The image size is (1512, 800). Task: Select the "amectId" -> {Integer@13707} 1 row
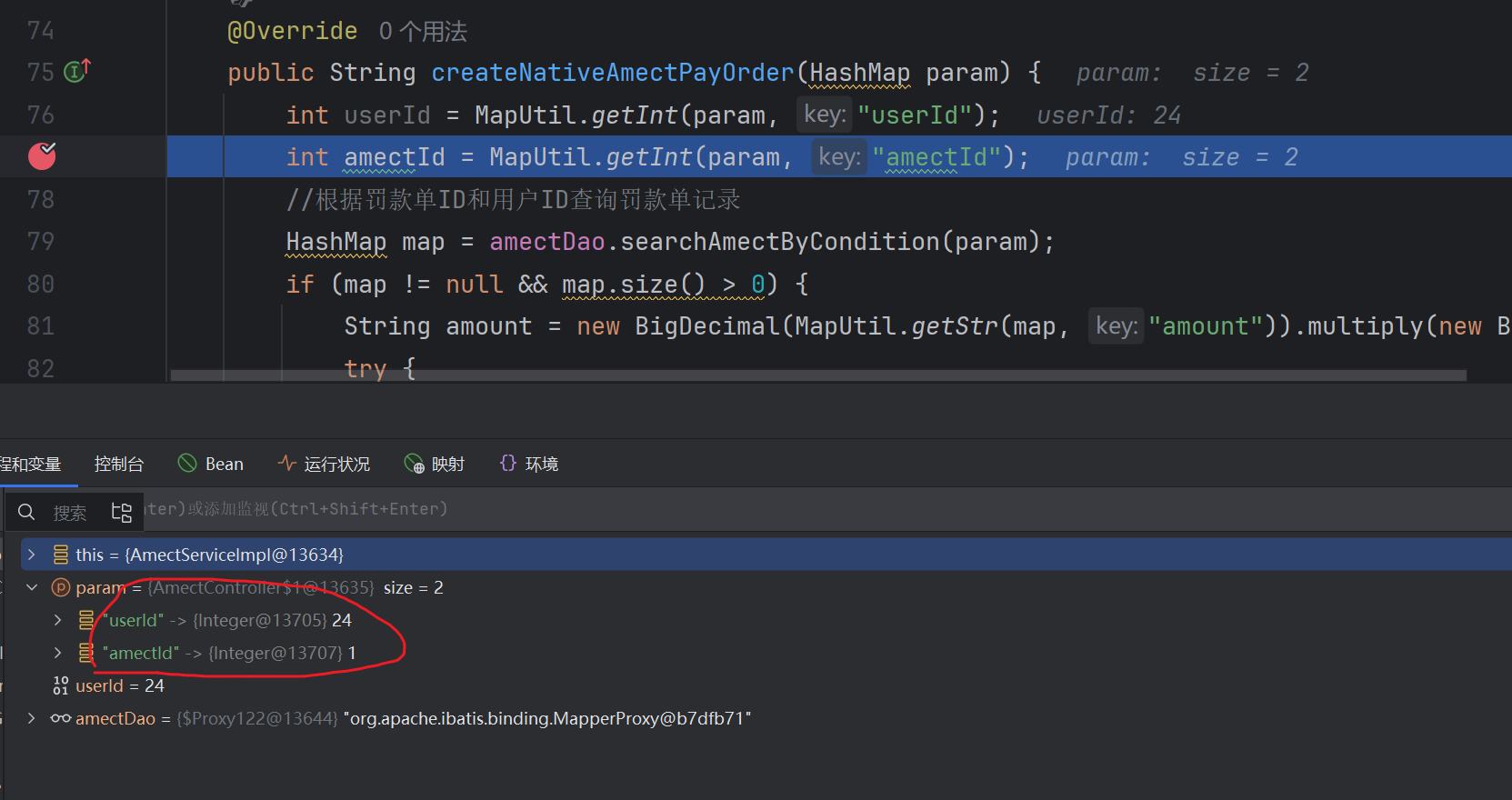tap(766, 653)
